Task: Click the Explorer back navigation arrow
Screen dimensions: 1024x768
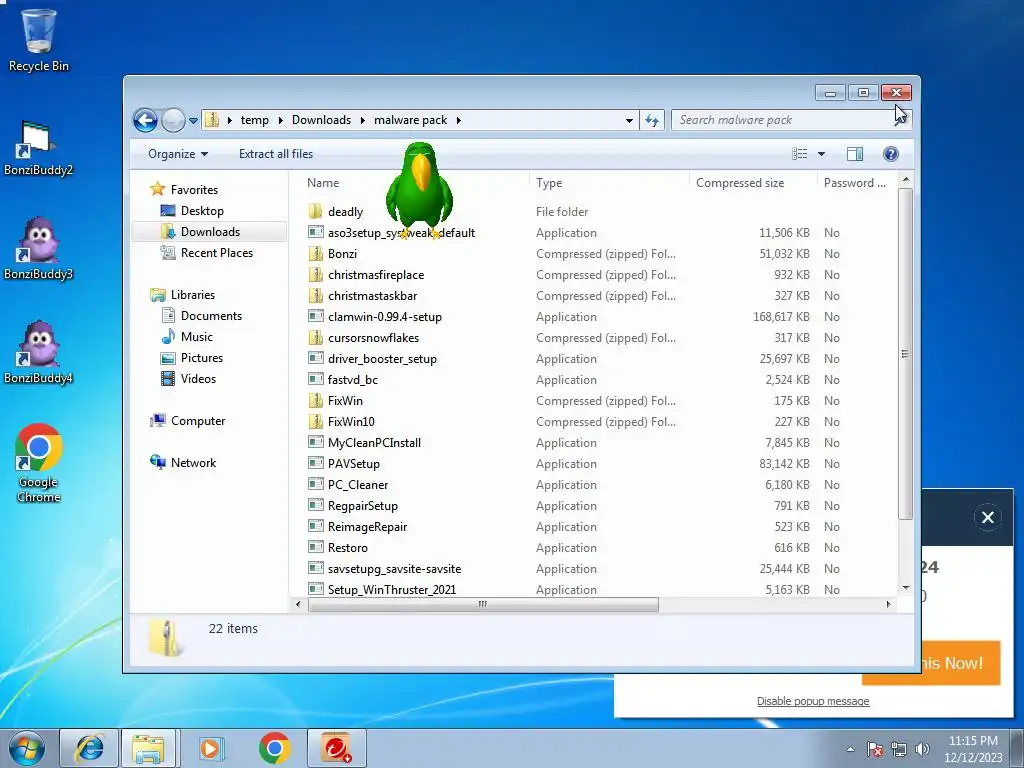Action: 146,120
